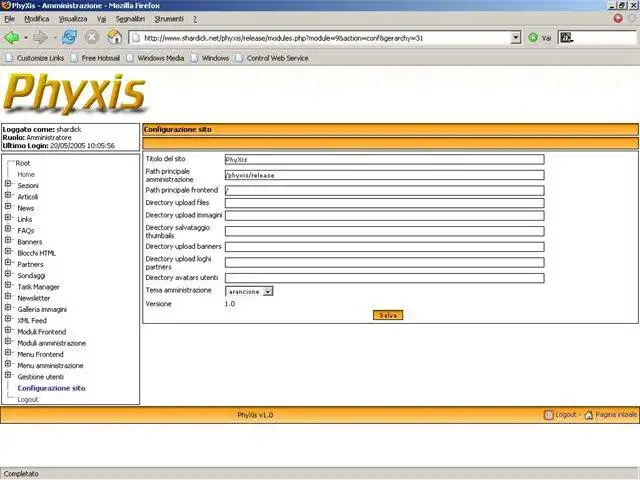Click the Logout icon in the footer
The width and height of the screenshot is (640, 480).
coord(549,415)
